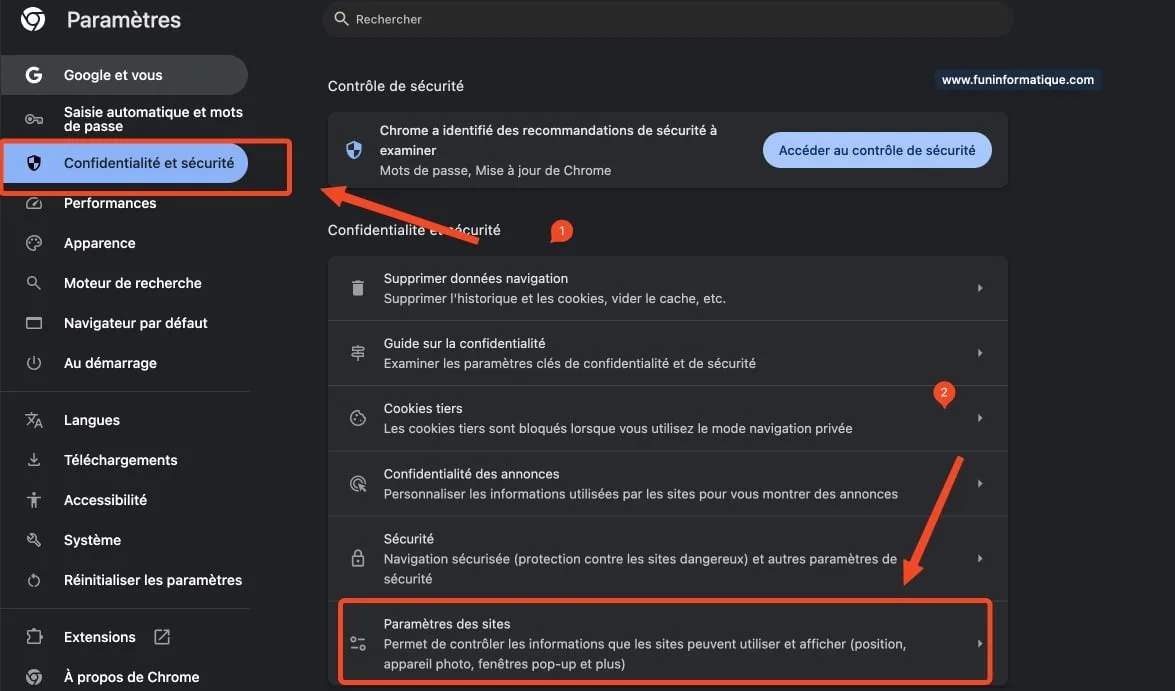The height and width of the screenshot is (691, 1175).
Task: Select the lock icon next to Sécurité
Action: click(x=357, y=558)
